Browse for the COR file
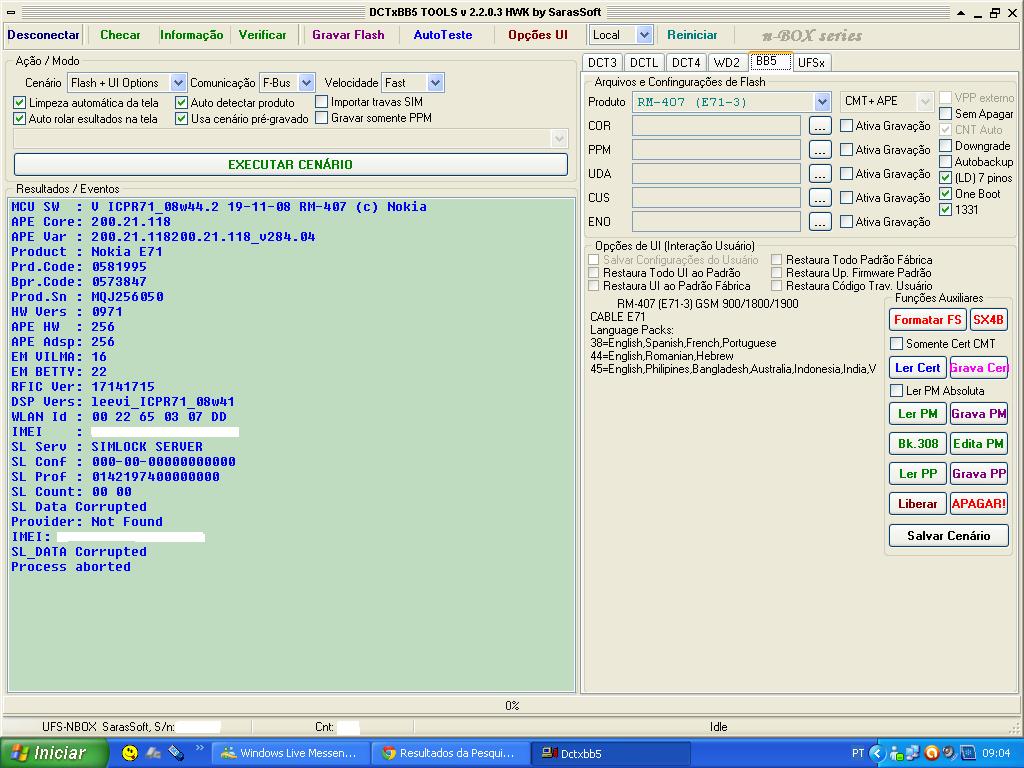The height and width of the screenshot is (768, 1024). click(x=820, y=125)
